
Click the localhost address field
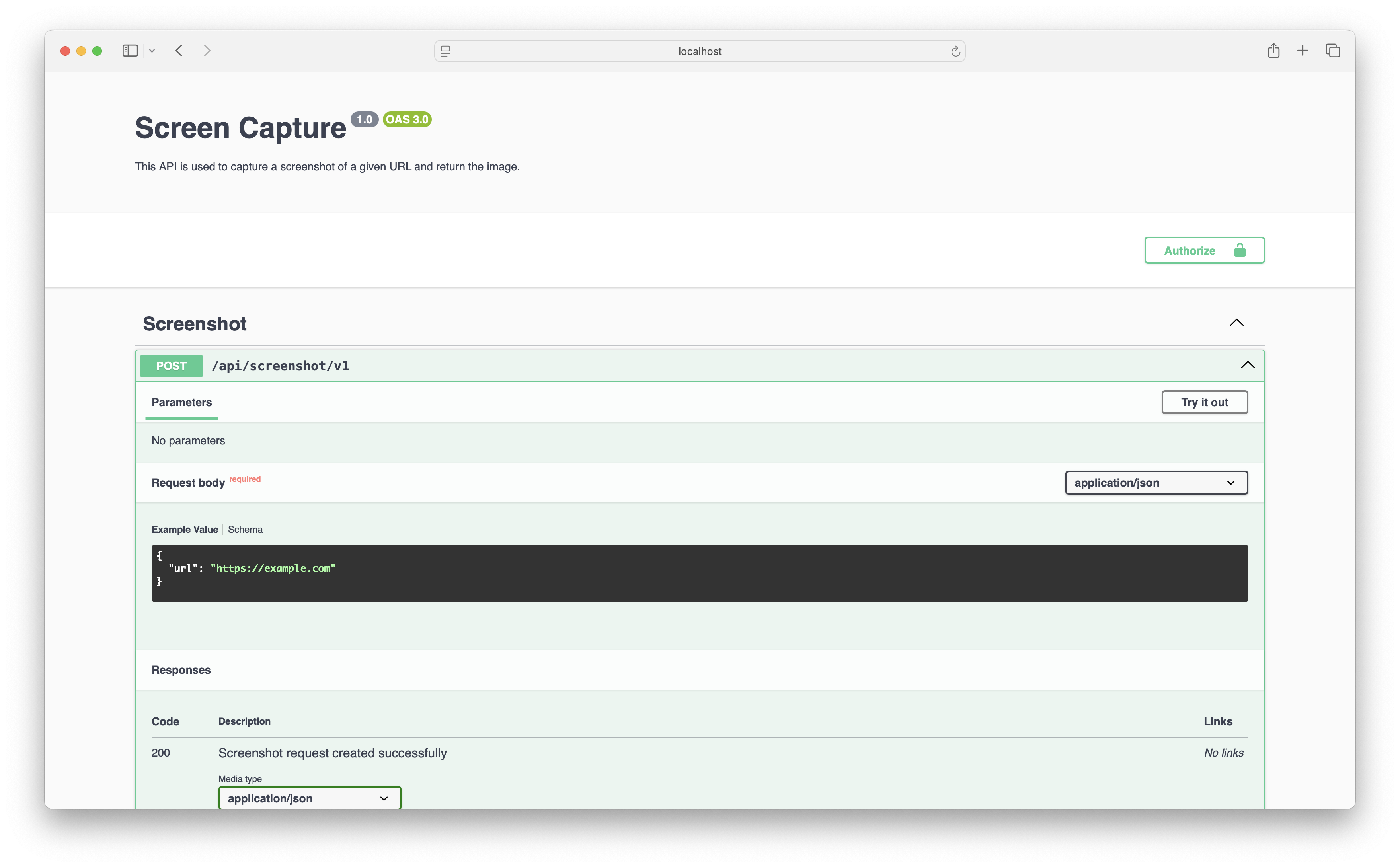pos(700,51)
